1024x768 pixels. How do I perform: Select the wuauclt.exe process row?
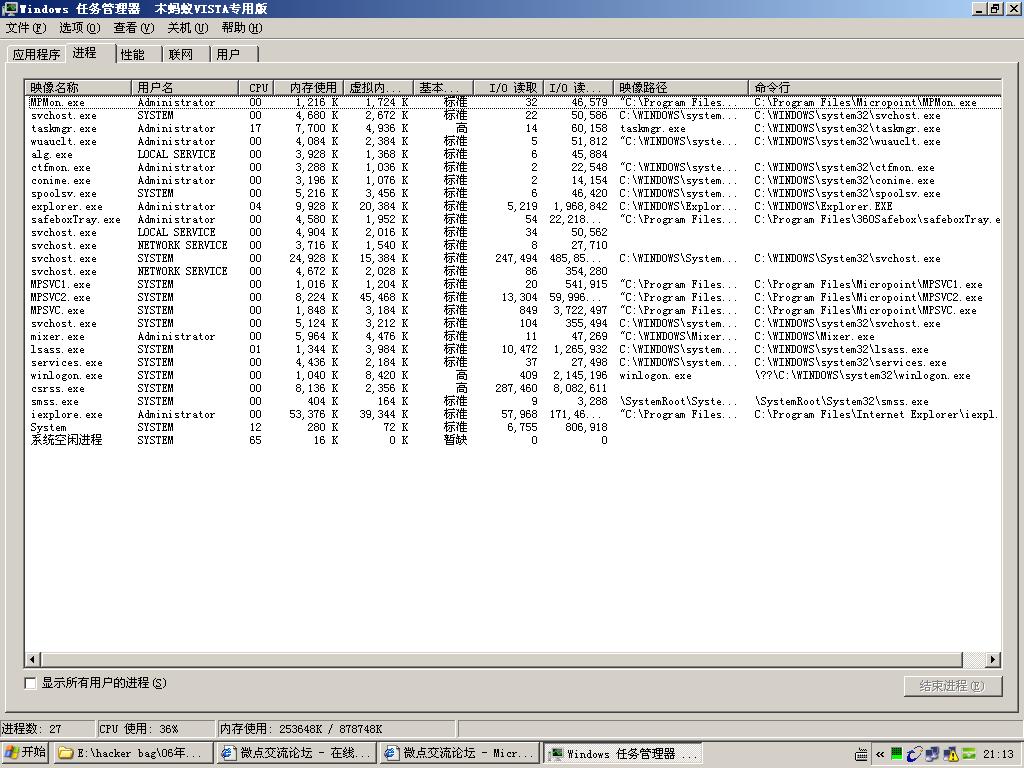point(513,142)
